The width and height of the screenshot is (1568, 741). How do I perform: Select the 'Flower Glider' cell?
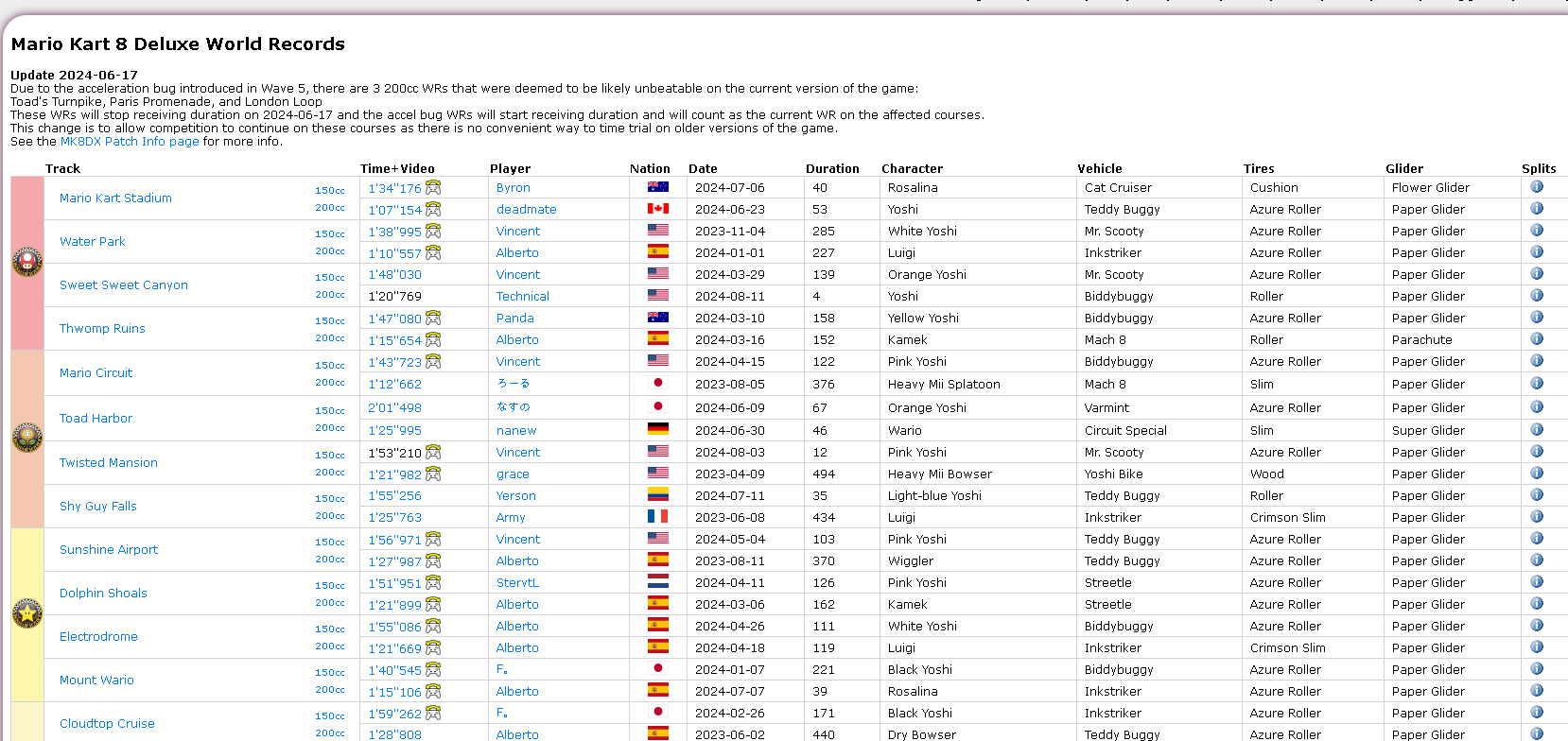click(1431, 188)
